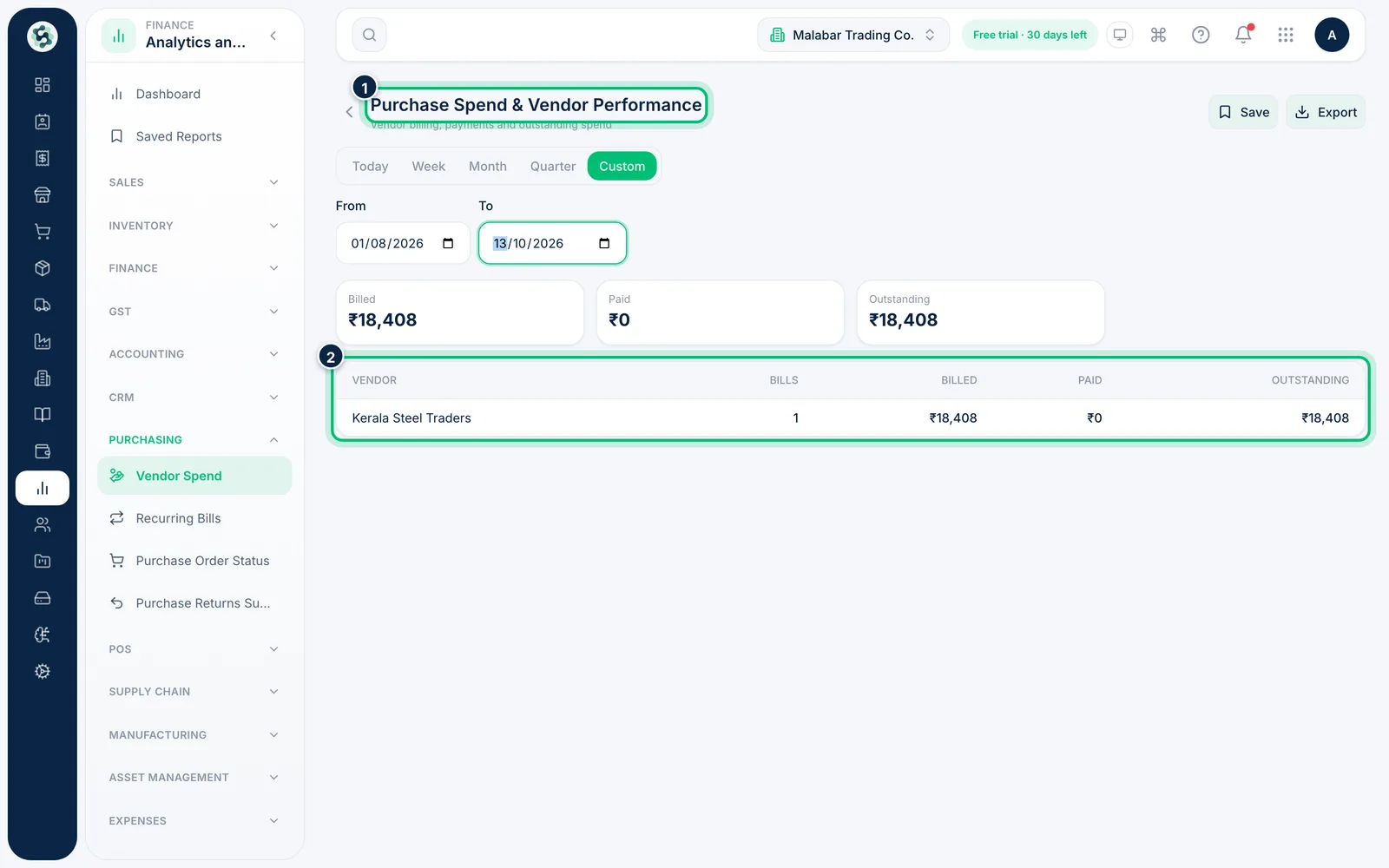Screen dimensions: 1389x868
Task: Open the help question mark icon
Action: [1201, 35]
